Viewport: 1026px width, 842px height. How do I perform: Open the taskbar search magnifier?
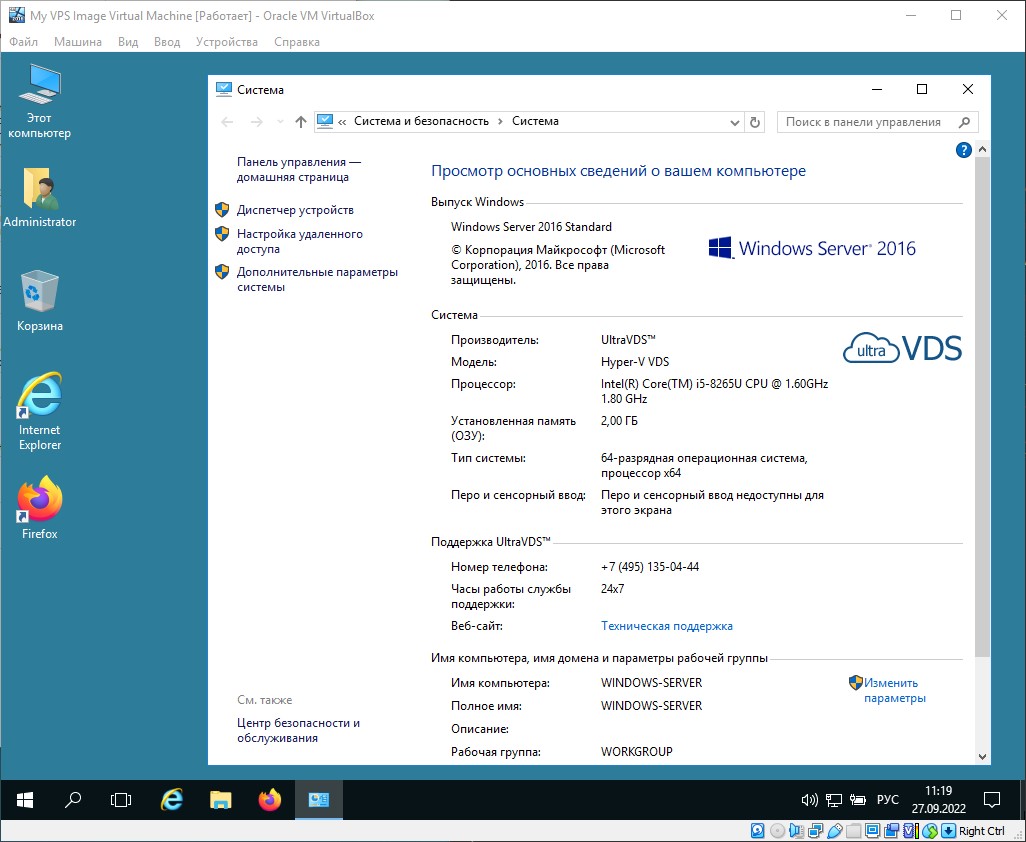(x=73, y=800)
